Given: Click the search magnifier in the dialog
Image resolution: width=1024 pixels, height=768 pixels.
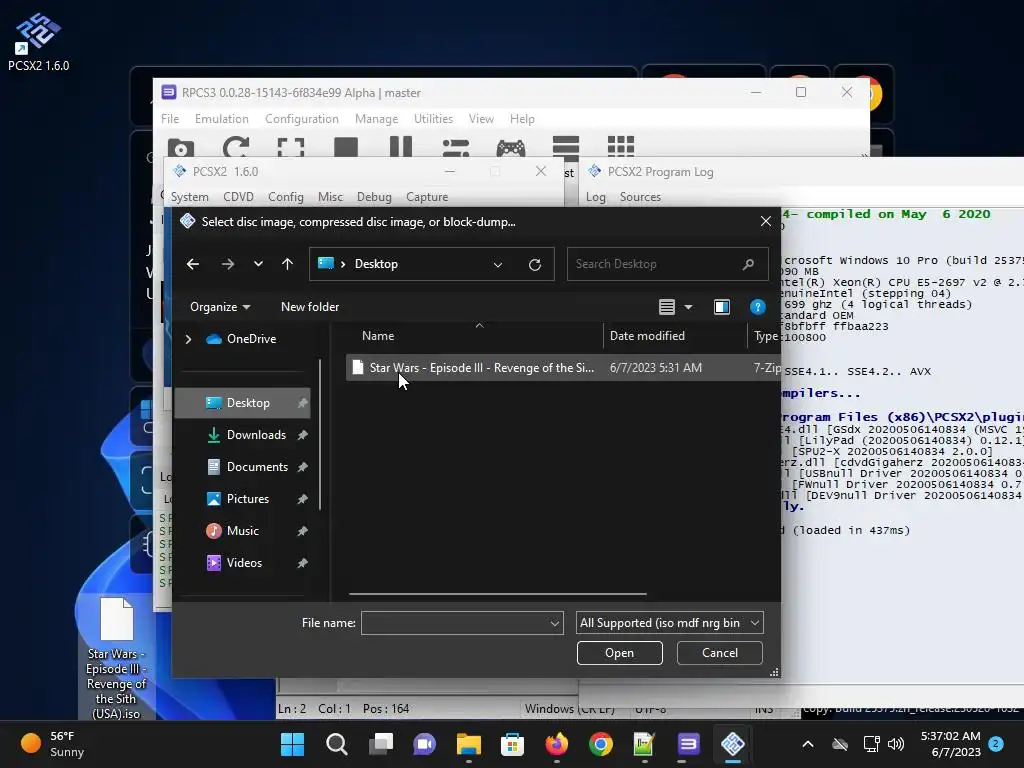Looking at the screenshot, I should (748, 264).
